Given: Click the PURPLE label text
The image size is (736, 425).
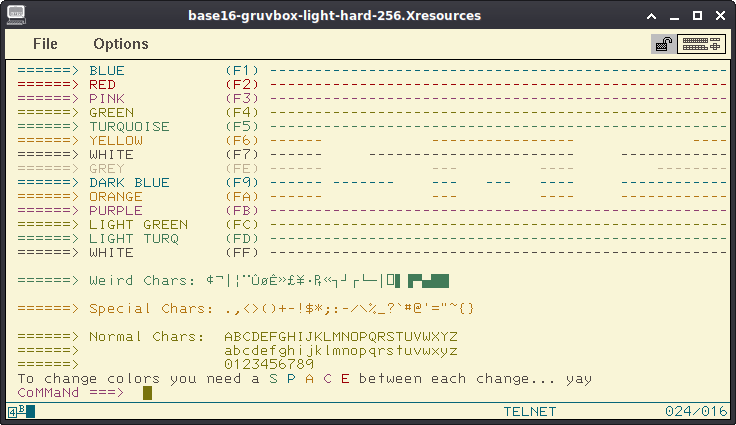Looking at the screenshot, I should point(116,211).
